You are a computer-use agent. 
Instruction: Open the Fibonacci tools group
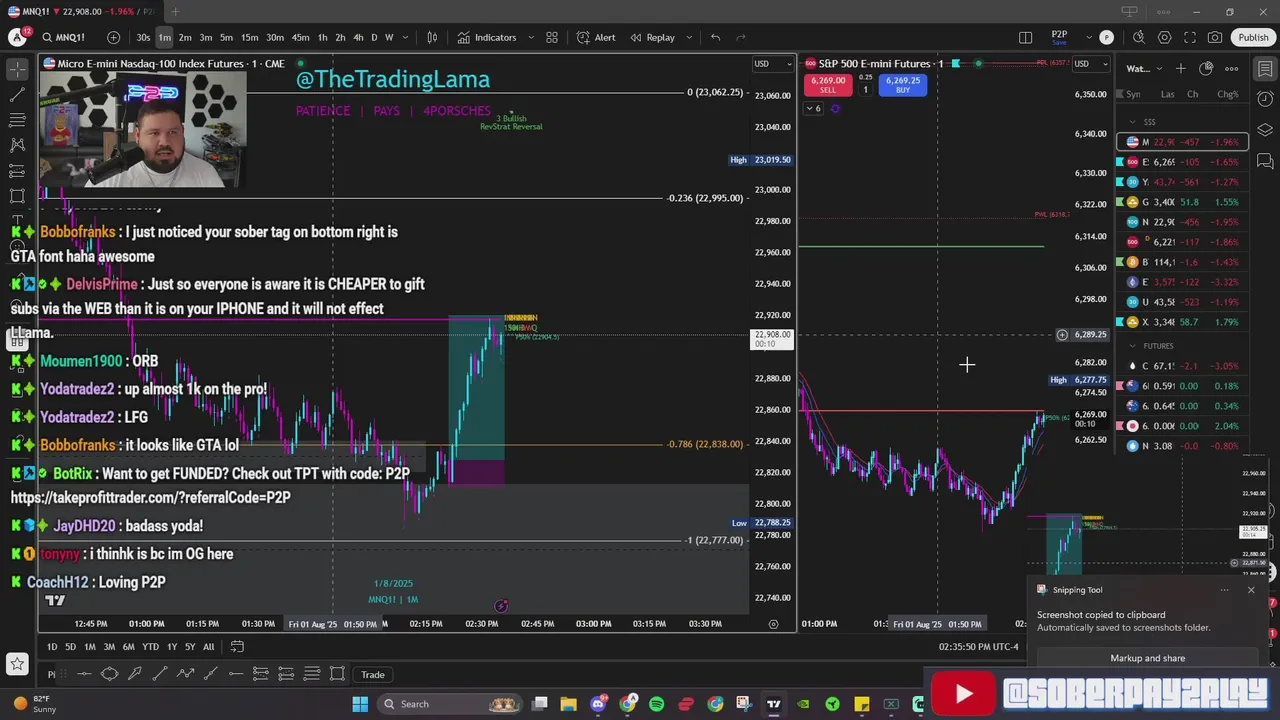[17, 120]
